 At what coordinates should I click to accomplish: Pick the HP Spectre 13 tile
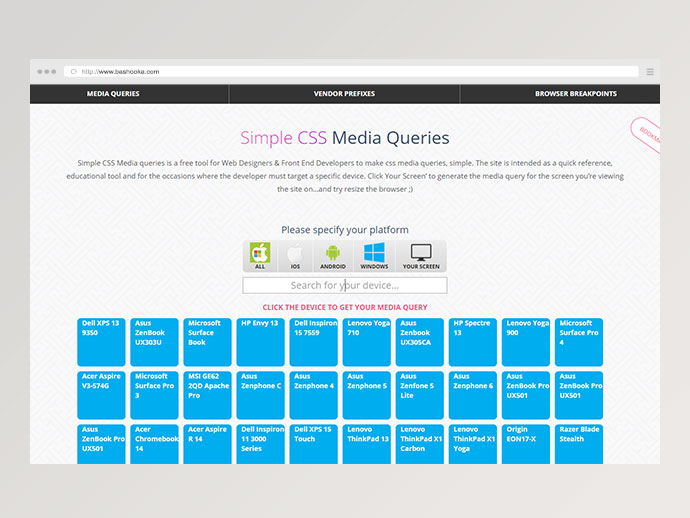point(473,342)
